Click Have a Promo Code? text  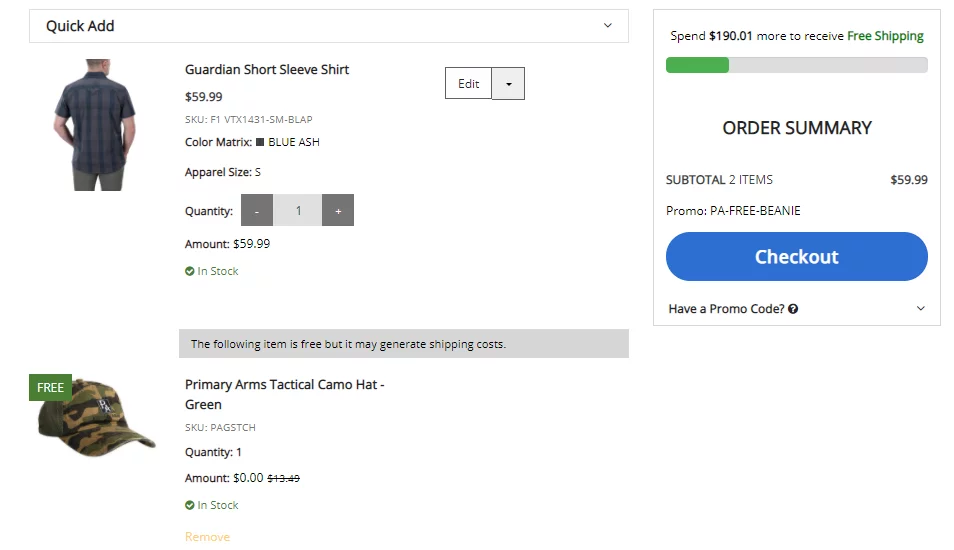726,309
